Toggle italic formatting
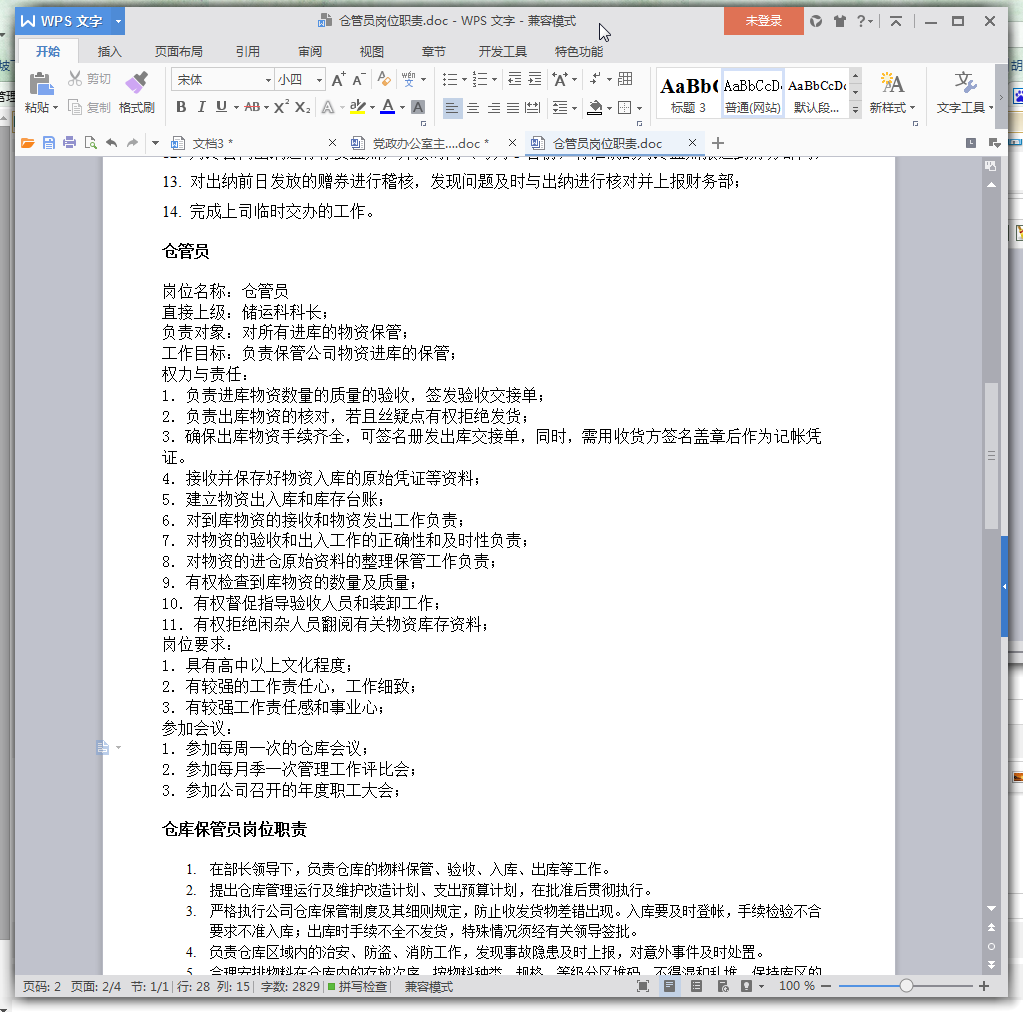This screenshot has height=1012, width=1023. pos(202,107)
